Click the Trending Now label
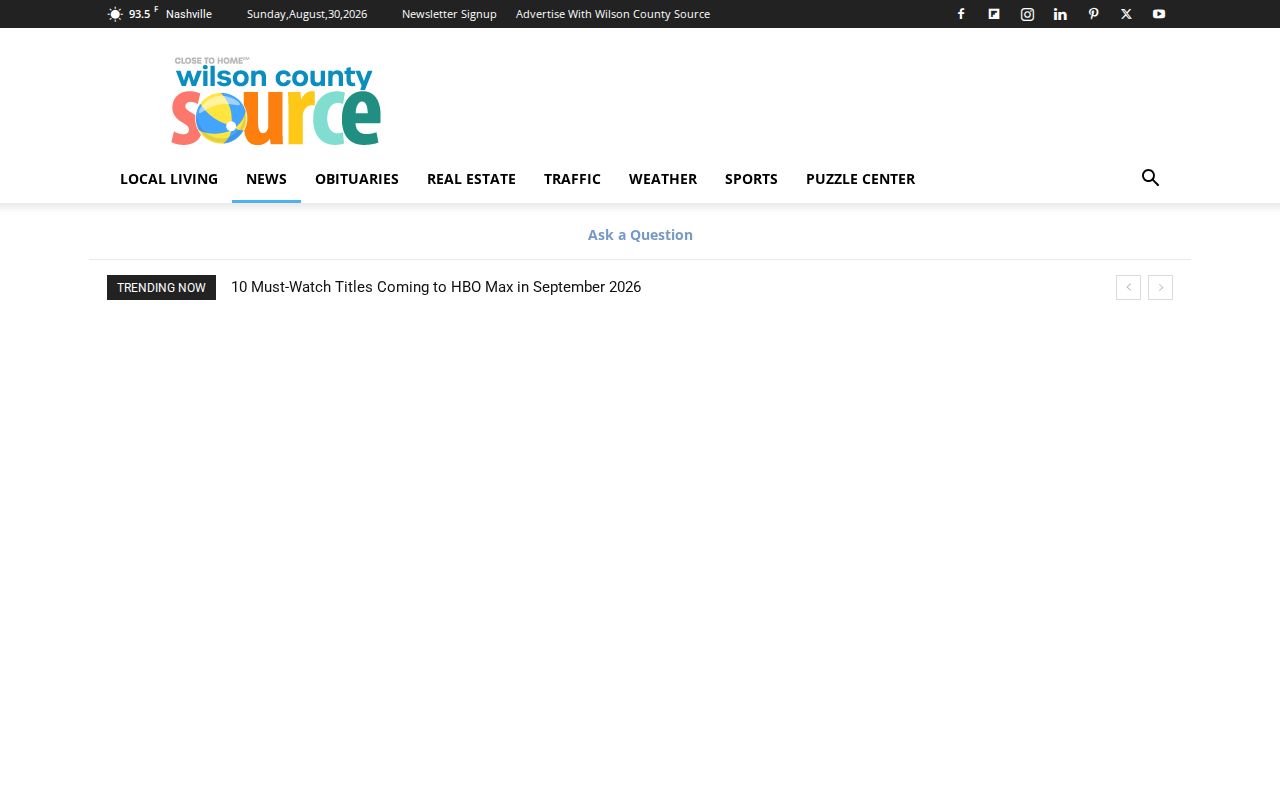Screen dimensions: 1280x800 tap(161, 288)
